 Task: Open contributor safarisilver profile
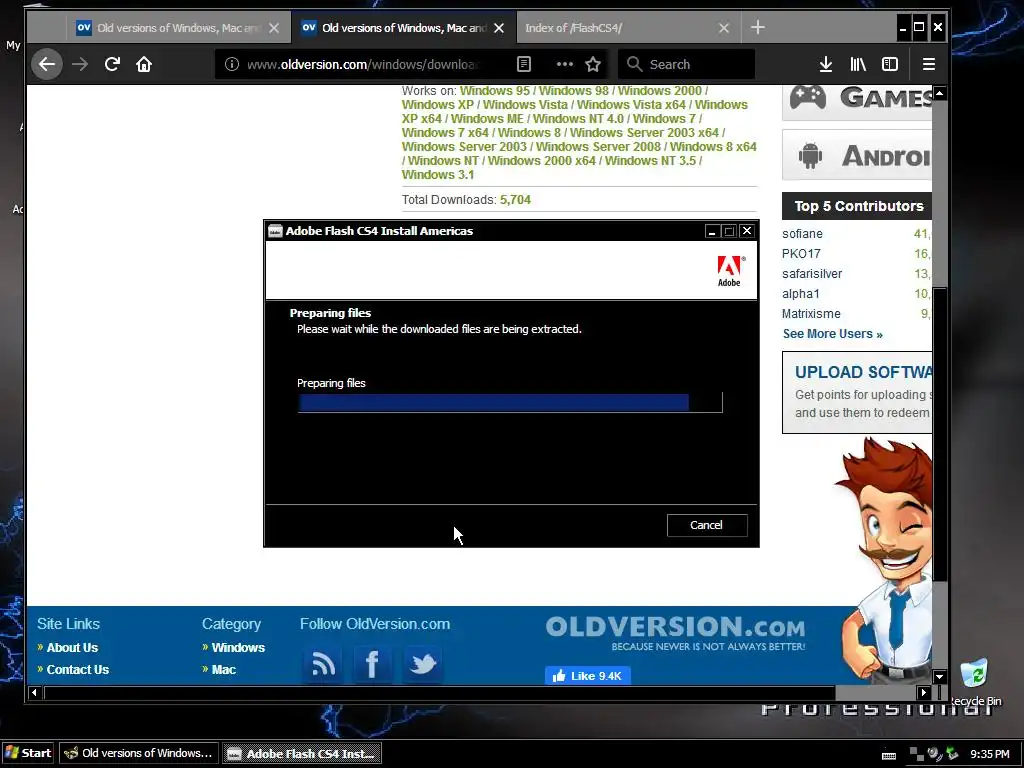812,274
